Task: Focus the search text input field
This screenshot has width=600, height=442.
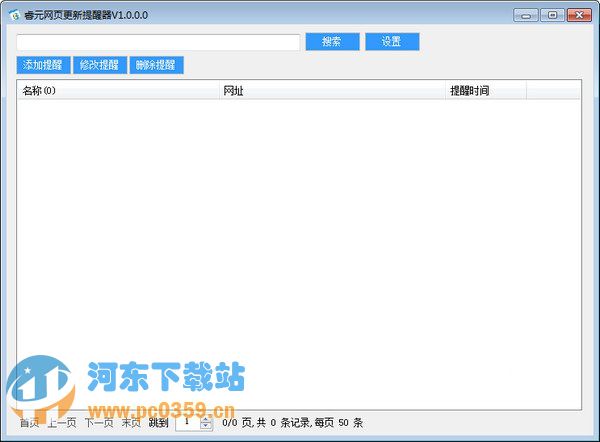Action: coord(158,42)
